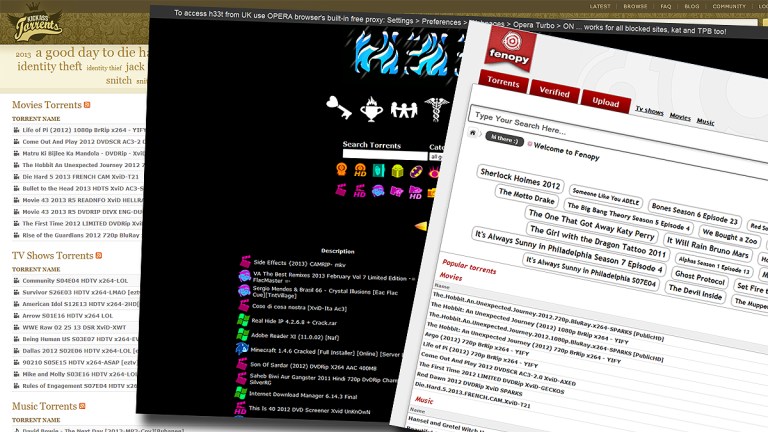
Task: Click the Ghost Protocol search tag
Action: click(x=699, y=277)
